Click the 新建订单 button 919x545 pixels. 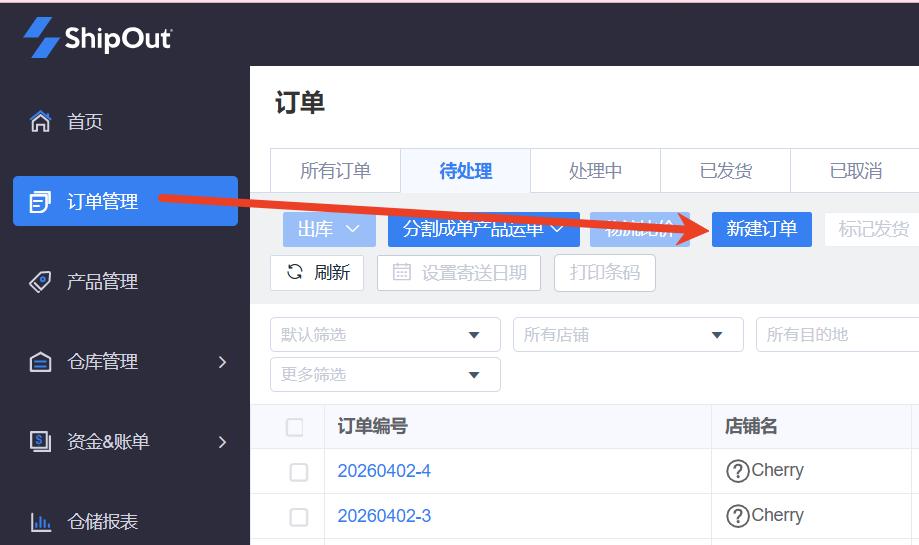pyautogui.click(x=761, y=229)
